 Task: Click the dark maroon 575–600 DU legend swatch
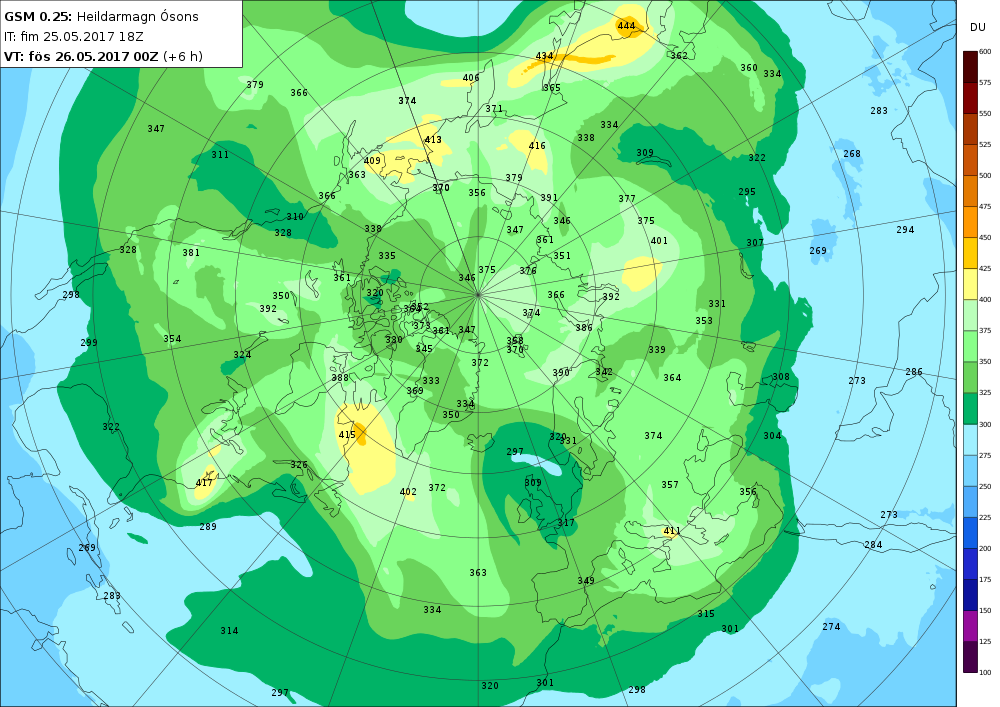pos(970,67)
